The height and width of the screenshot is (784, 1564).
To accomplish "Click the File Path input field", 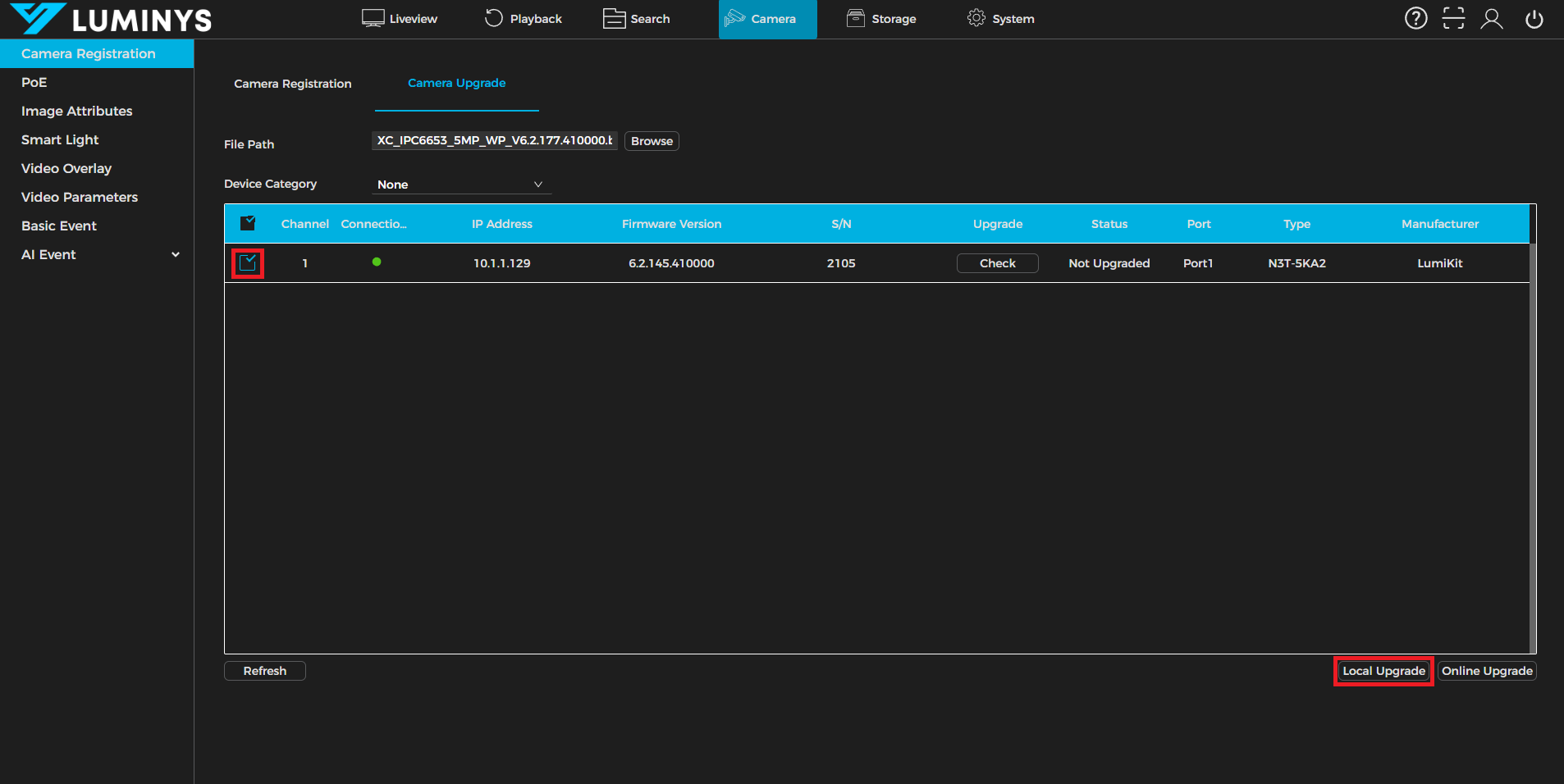I will pyautogui.click(x=494, y=141).
